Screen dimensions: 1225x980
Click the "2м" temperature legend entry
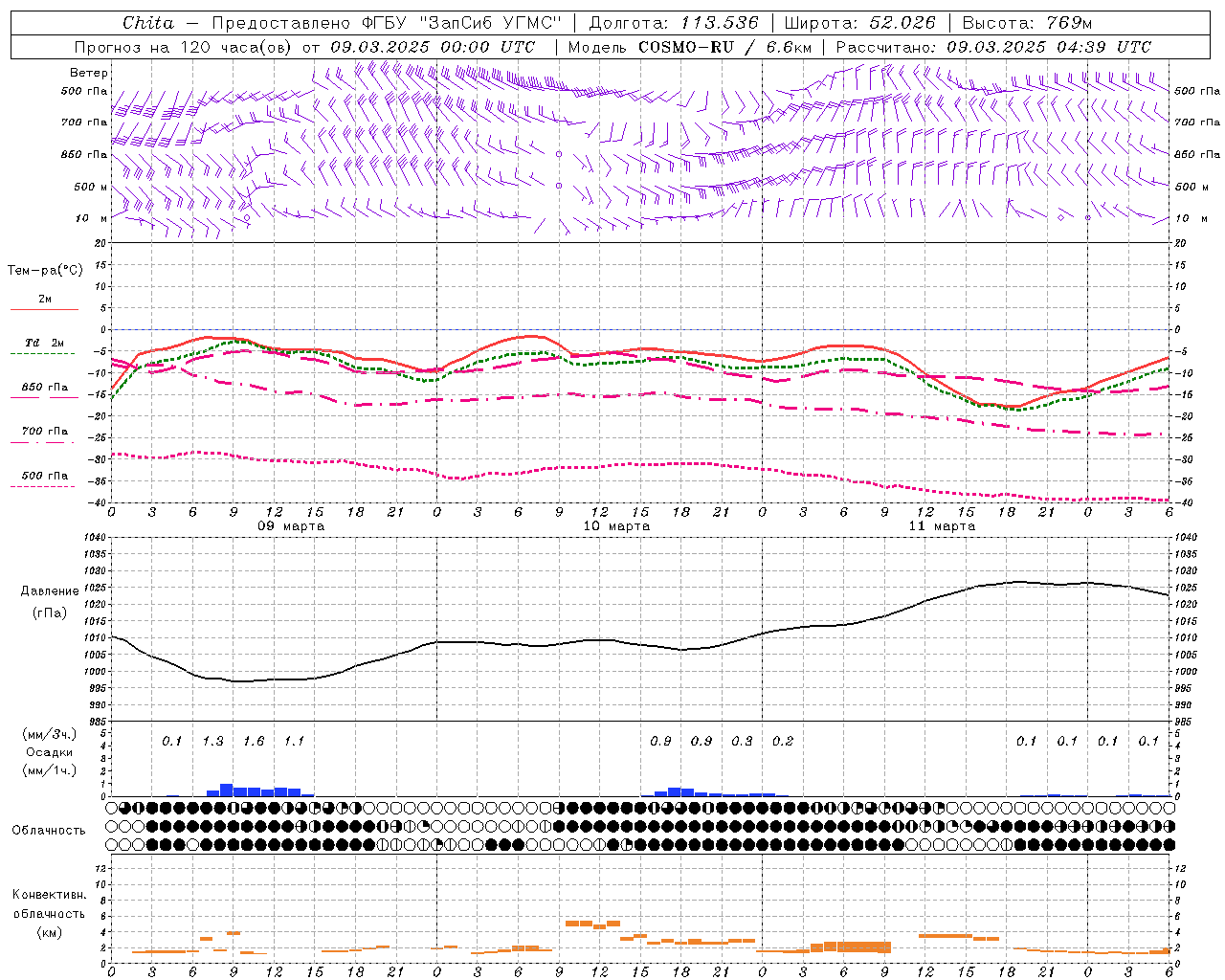click(45, 300)
